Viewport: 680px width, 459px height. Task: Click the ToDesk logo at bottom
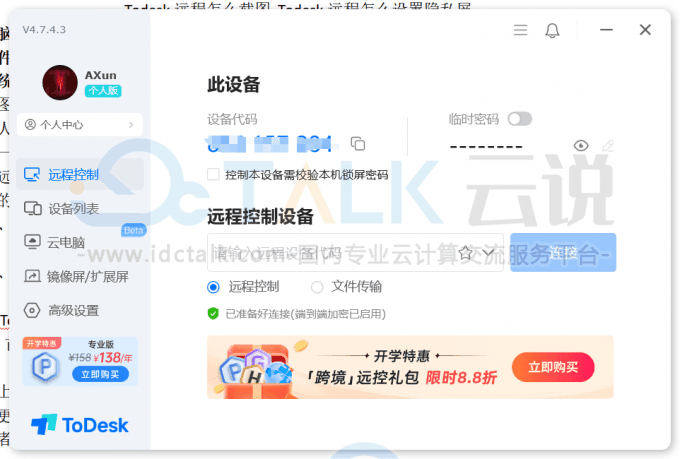(x=80, y=425)
